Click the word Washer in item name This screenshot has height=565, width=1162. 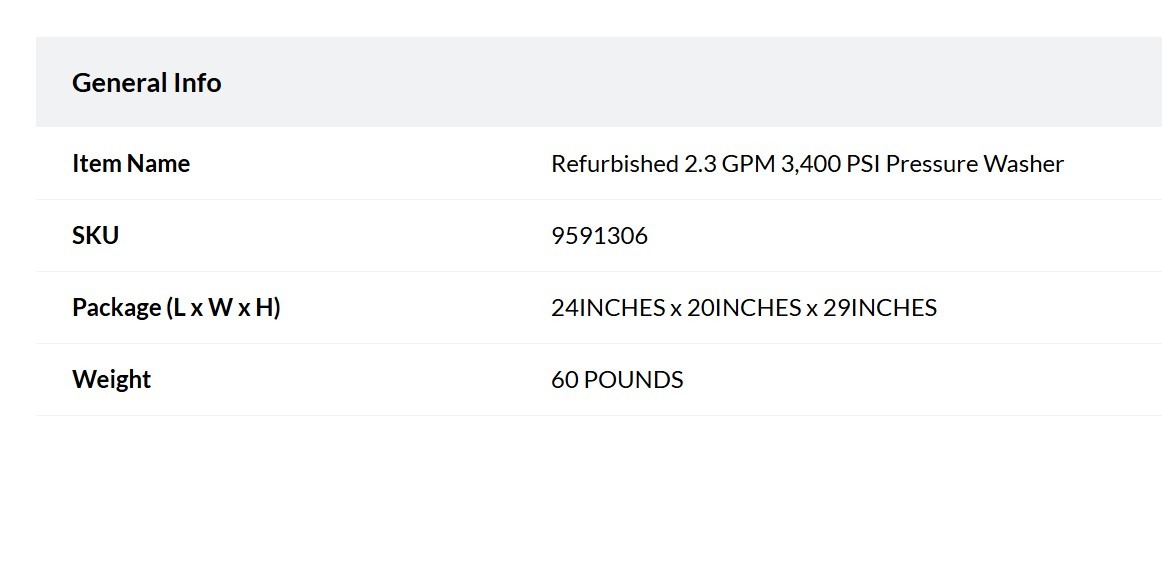point(1024,164)
